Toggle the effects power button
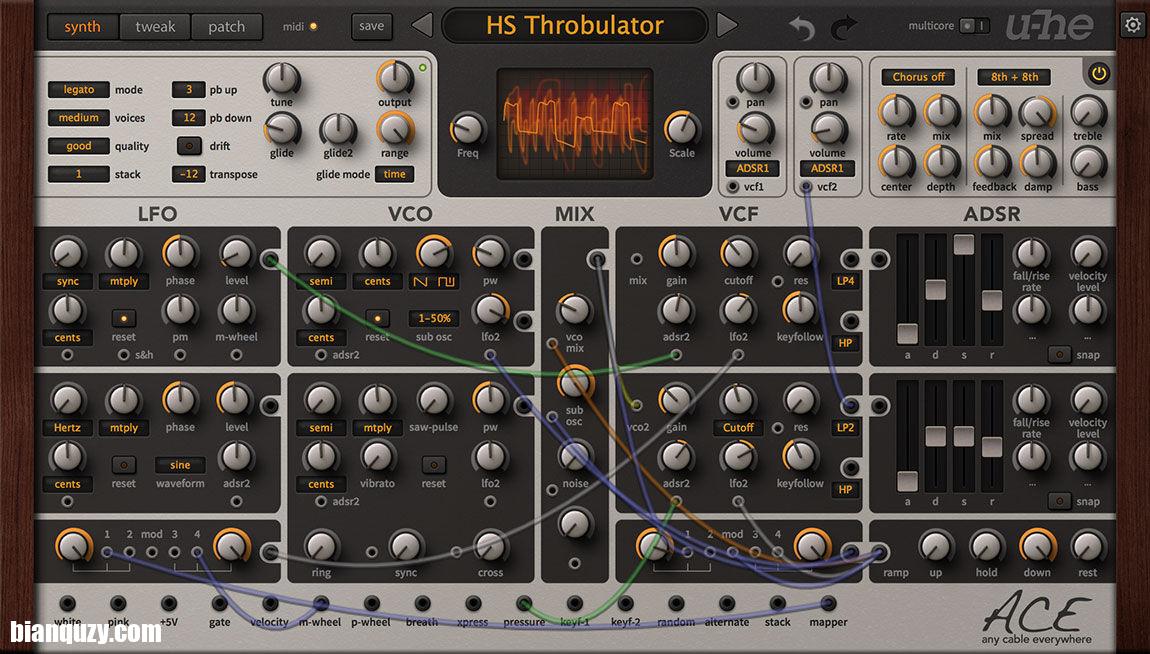Screen dimensions: 1150x654 (1098, 73)
